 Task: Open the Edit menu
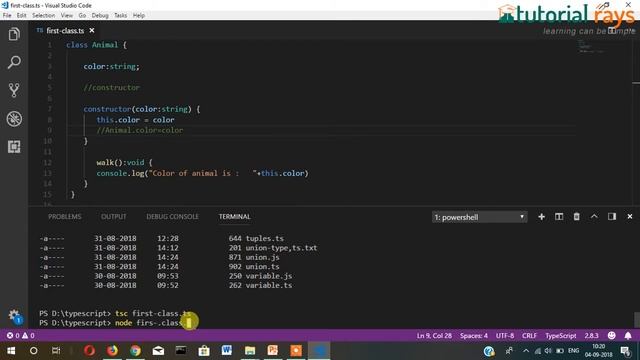(22, 16)
